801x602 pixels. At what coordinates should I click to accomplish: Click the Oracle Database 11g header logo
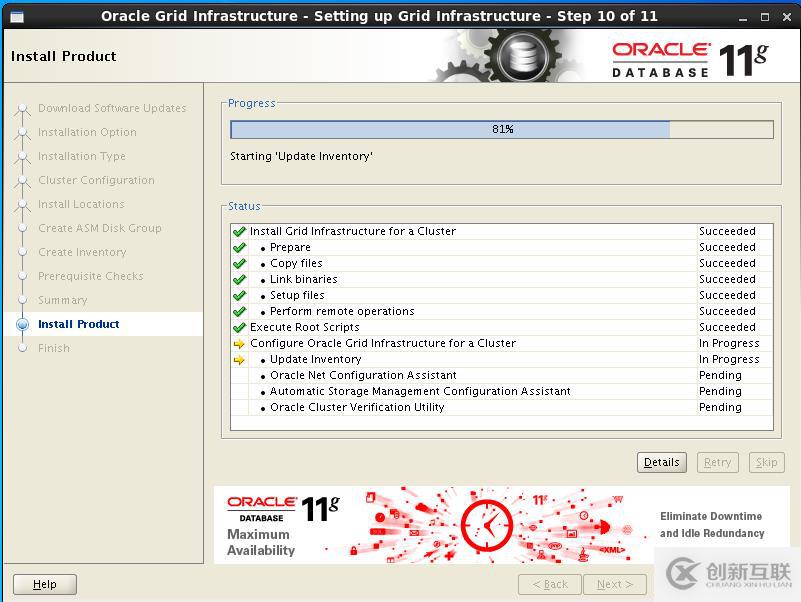(690, 60)
